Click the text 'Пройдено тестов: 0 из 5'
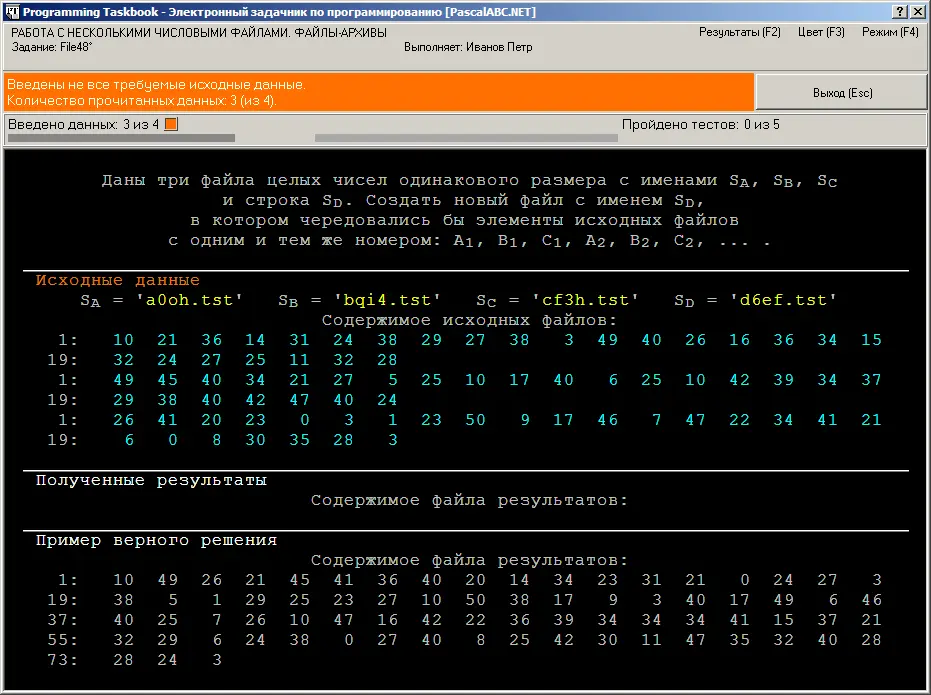The width and height of the screenshot is (931, 695). pos(701,125)
